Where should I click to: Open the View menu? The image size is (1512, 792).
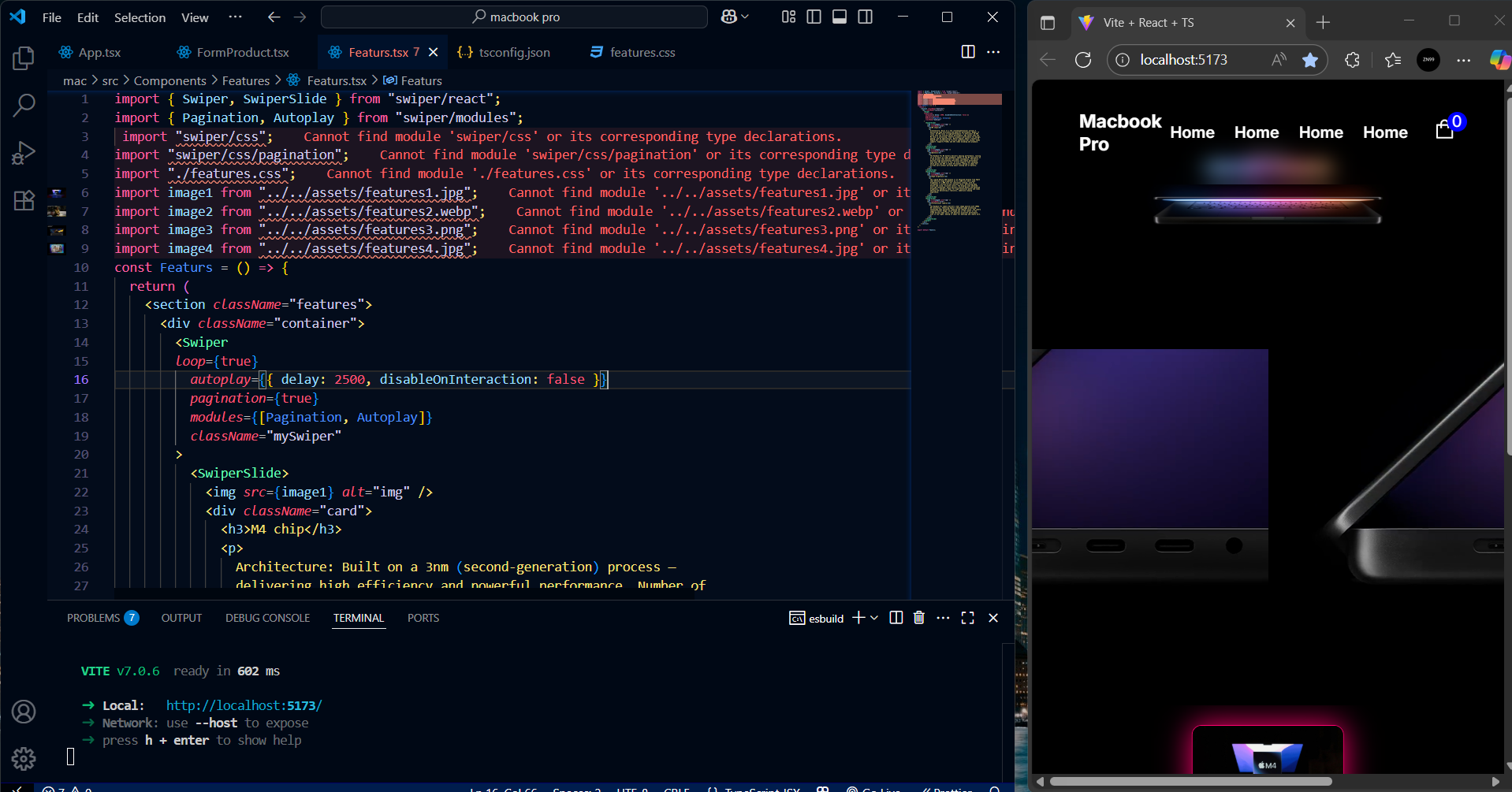[195, 17]
